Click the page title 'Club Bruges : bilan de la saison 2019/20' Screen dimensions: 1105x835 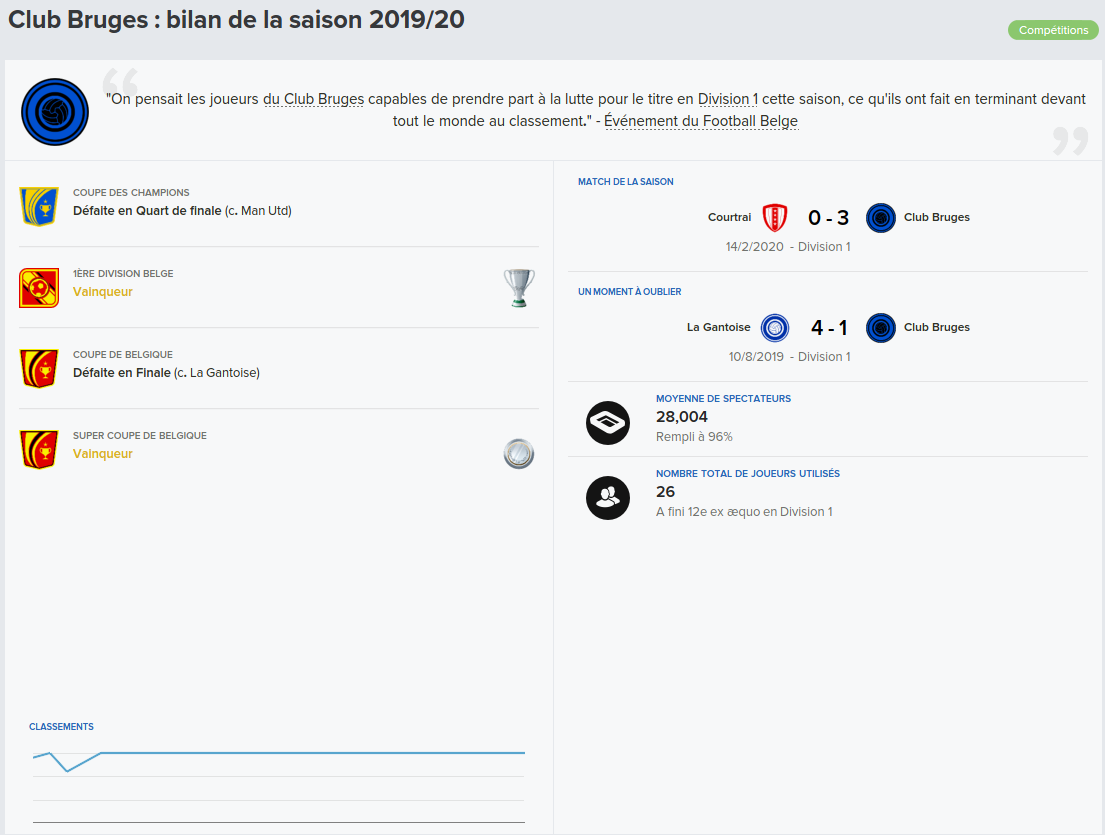(236, 20)
